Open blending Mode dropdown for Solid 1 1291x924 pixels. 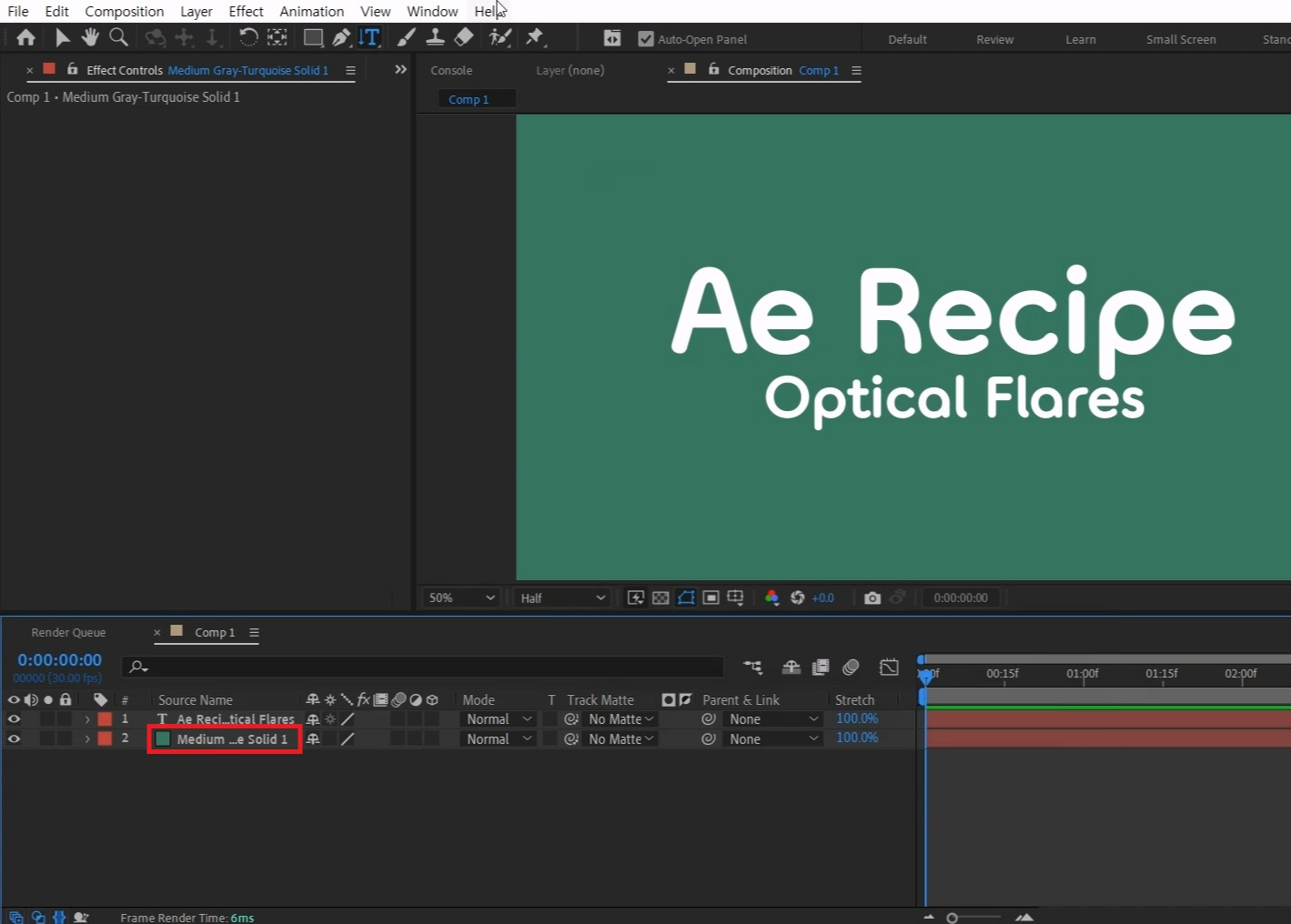click(499, 738)
